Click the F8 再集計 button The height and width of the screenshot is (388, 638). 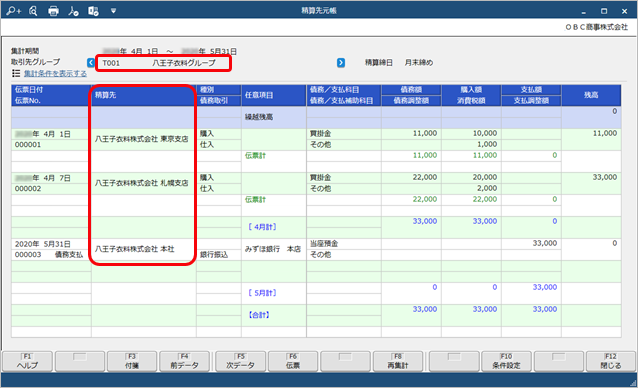[x=398, y=361]
